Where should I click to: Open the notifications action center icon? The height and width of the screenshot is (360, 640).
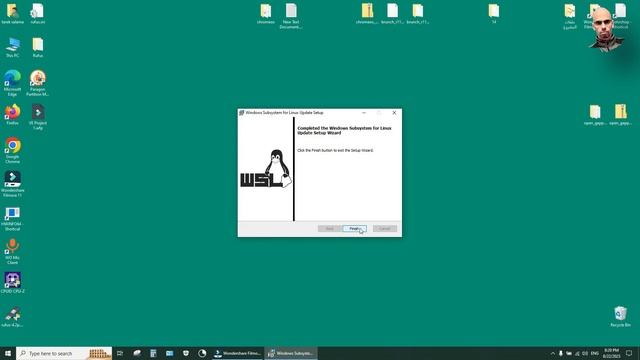(x=629, y=353)
